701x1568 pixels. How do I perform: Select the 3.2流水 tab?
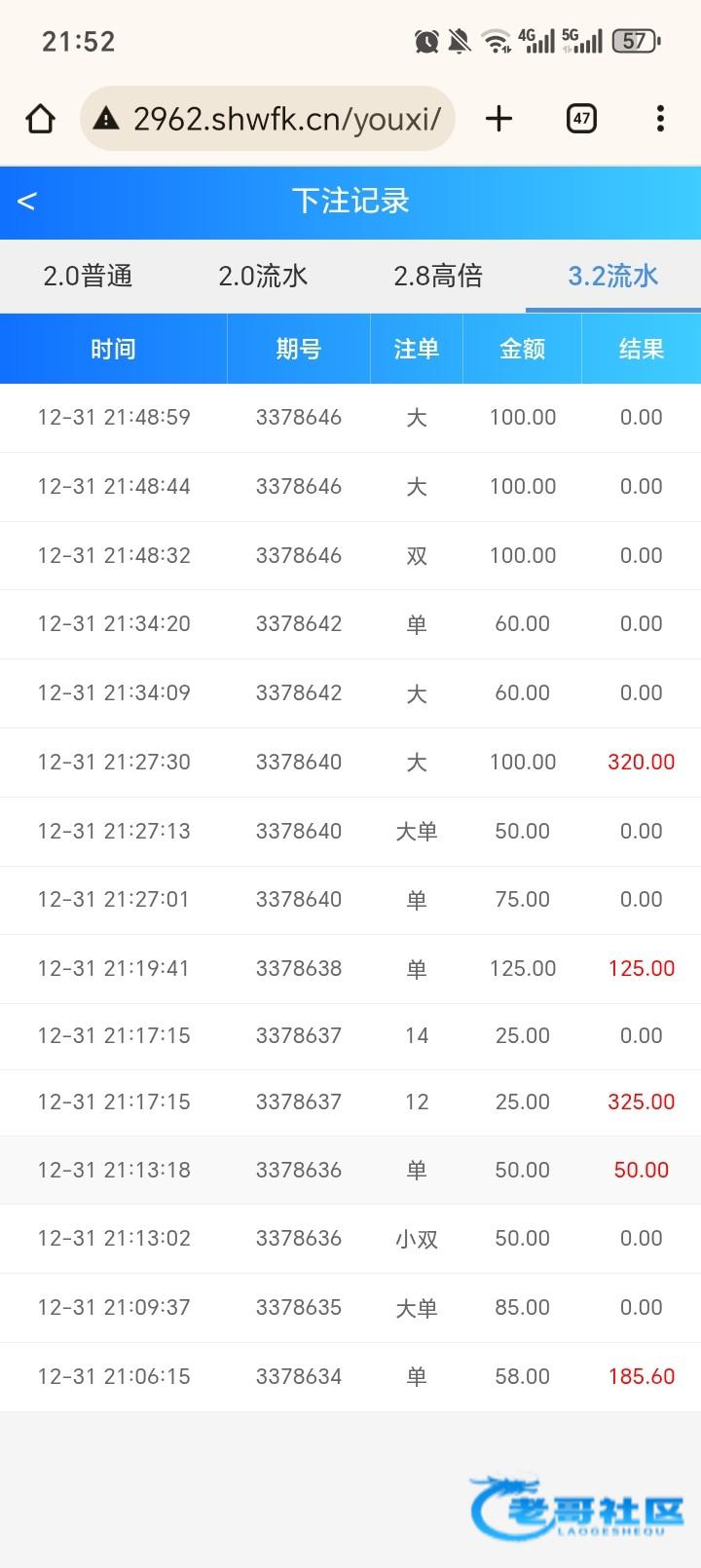coord(613,277)
